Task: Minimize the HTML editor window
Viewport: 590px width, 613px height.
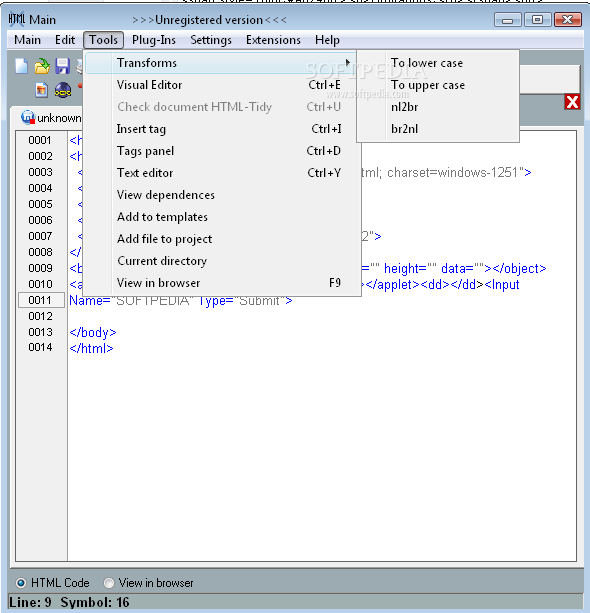Action: [x=508, y=20]
